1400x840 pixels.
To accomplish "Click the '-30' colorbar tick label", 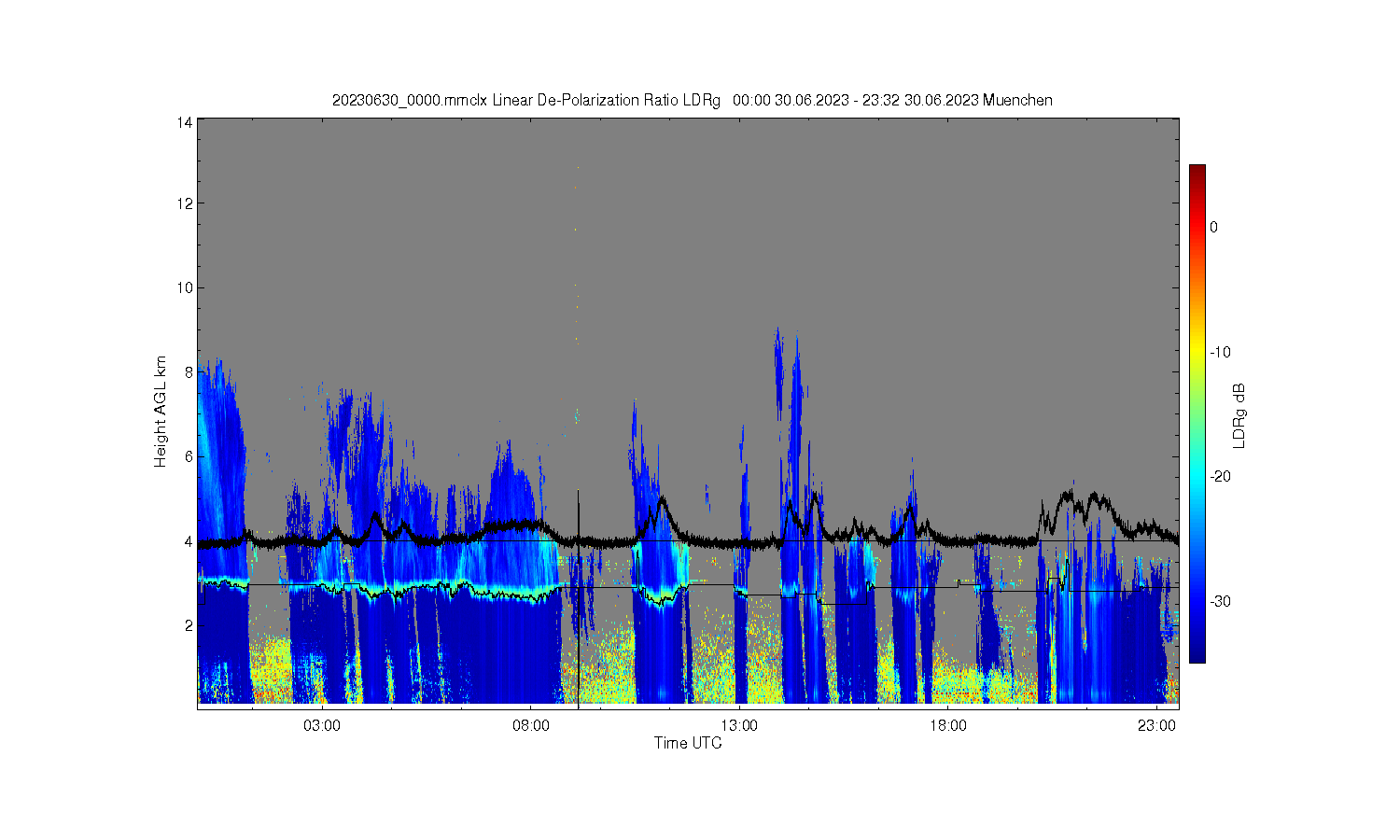I will point(1220,601).
